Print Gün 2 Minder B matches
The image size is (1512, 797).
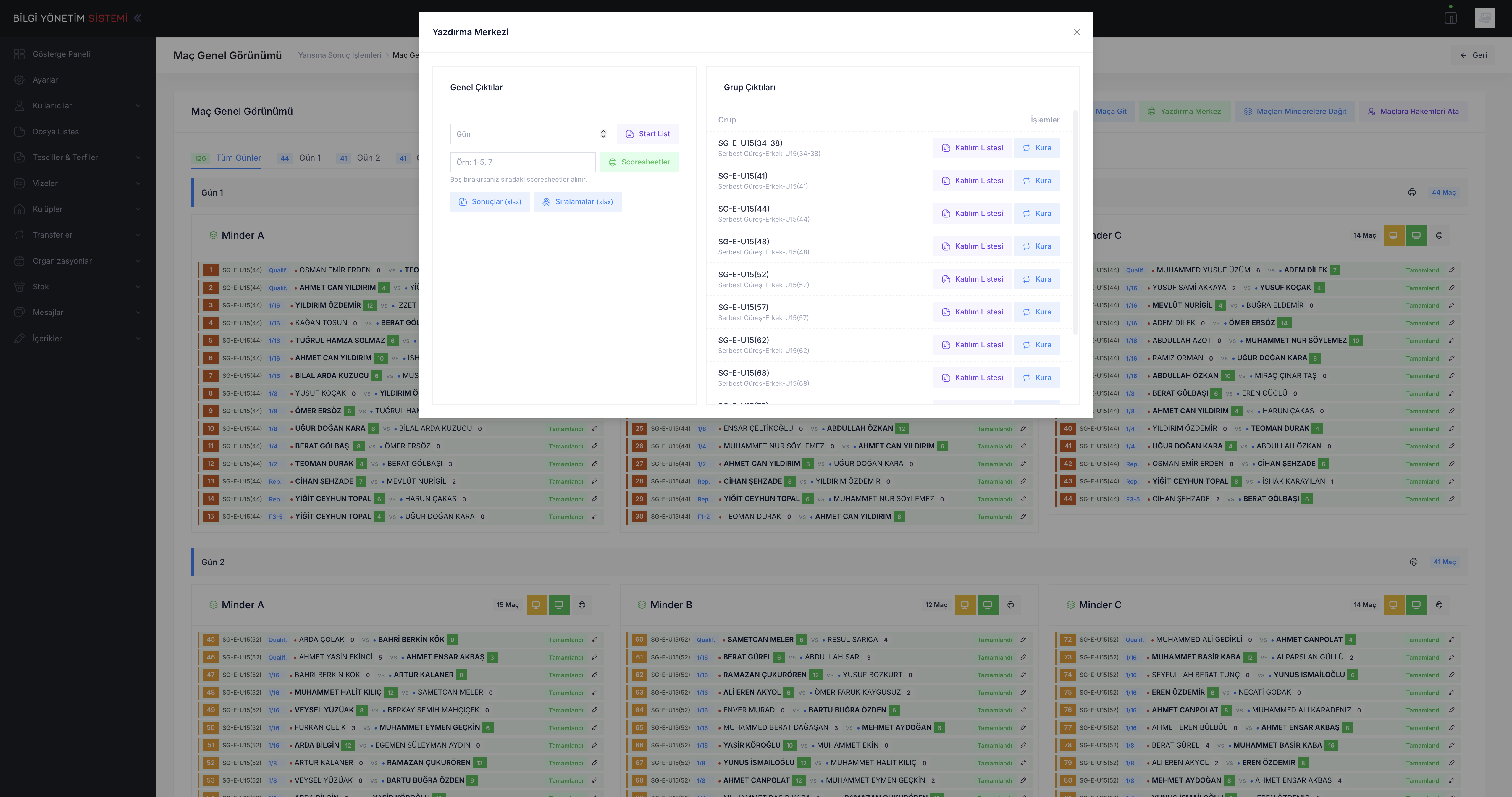tap(1011, 605)
